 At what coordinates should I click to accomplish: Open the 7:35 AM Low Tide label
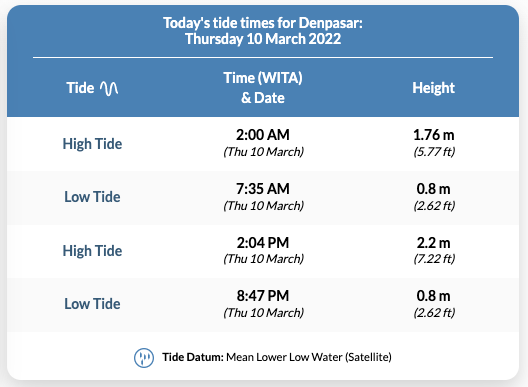coord(92,197)
